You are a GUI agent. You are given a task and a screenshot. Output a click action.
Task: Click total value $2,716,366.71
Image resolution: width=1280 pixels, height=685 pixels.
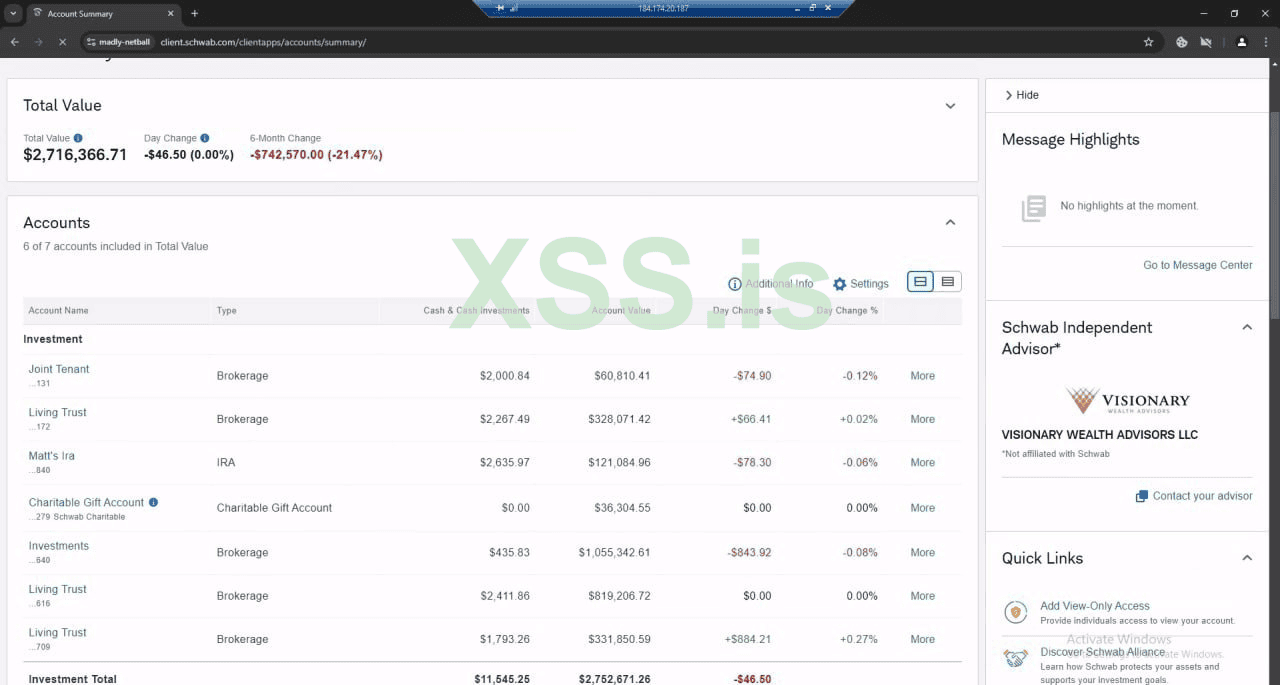coord(75,155)
